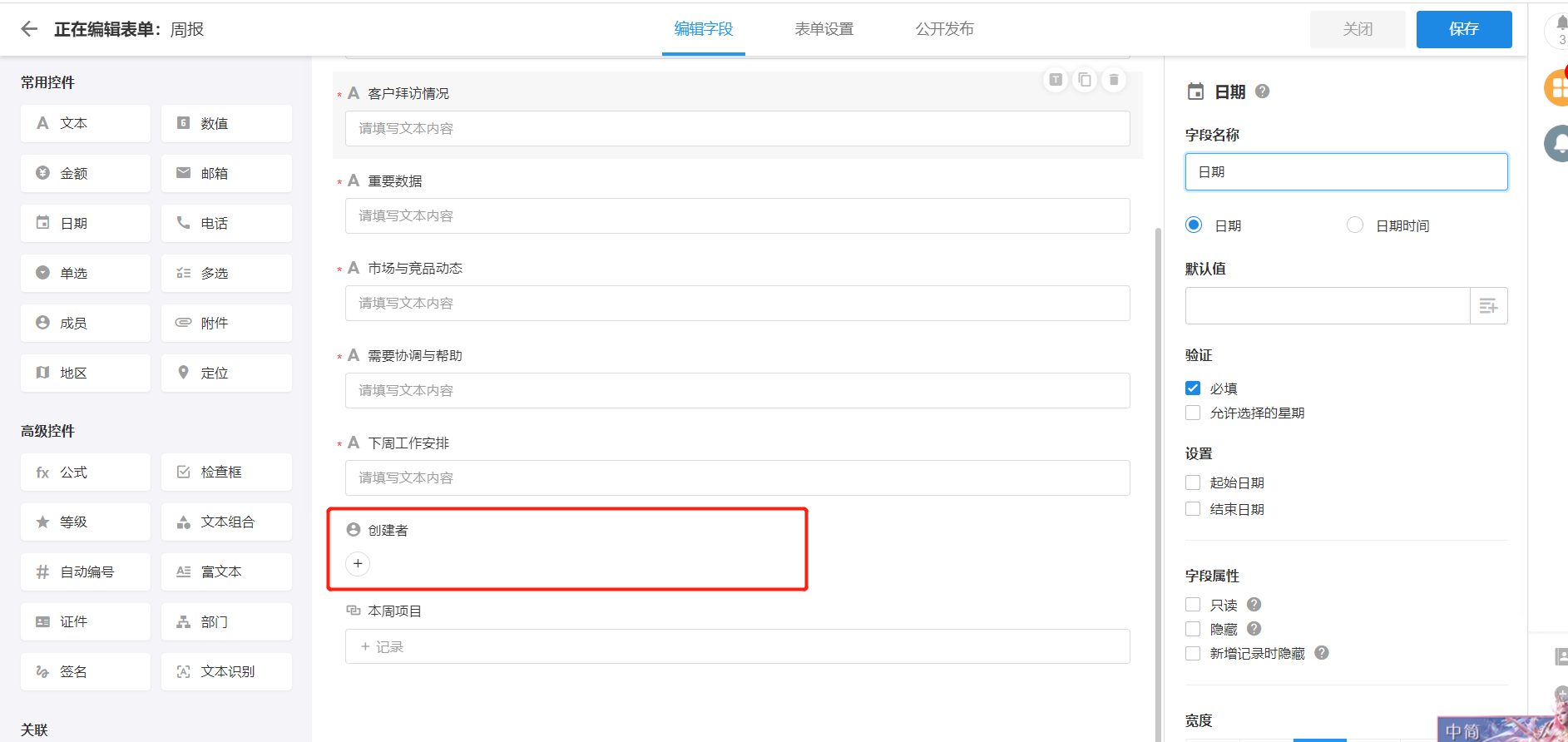Image resolution: width=1568 pixels, height=742 pixels.
Task: Click the 下周工作安排 text input
Action: point(737,477)
